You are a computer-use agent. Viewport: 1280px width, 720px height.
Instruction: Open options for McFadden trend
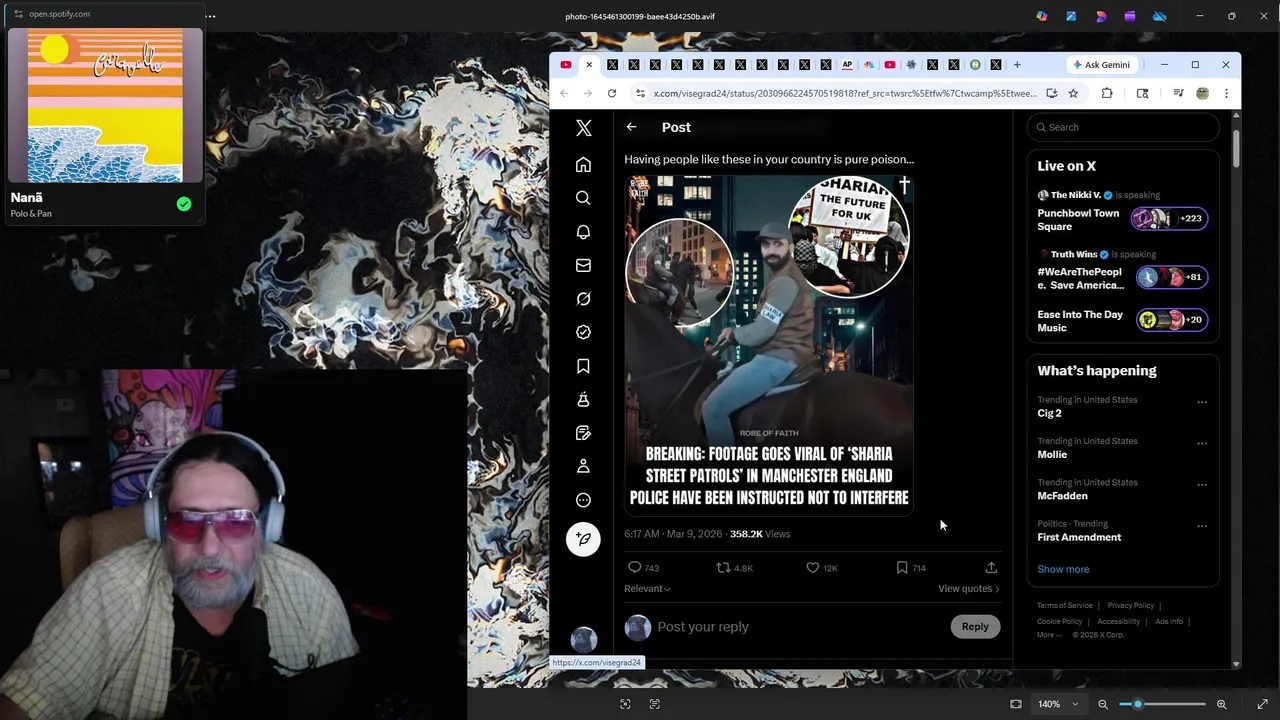coord(1202,485)
